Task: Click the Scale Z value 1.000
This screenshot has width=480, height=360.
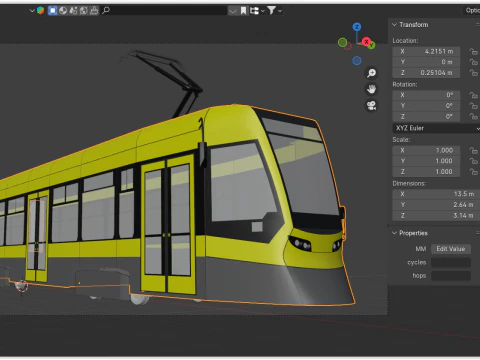Action: (426, 172)
